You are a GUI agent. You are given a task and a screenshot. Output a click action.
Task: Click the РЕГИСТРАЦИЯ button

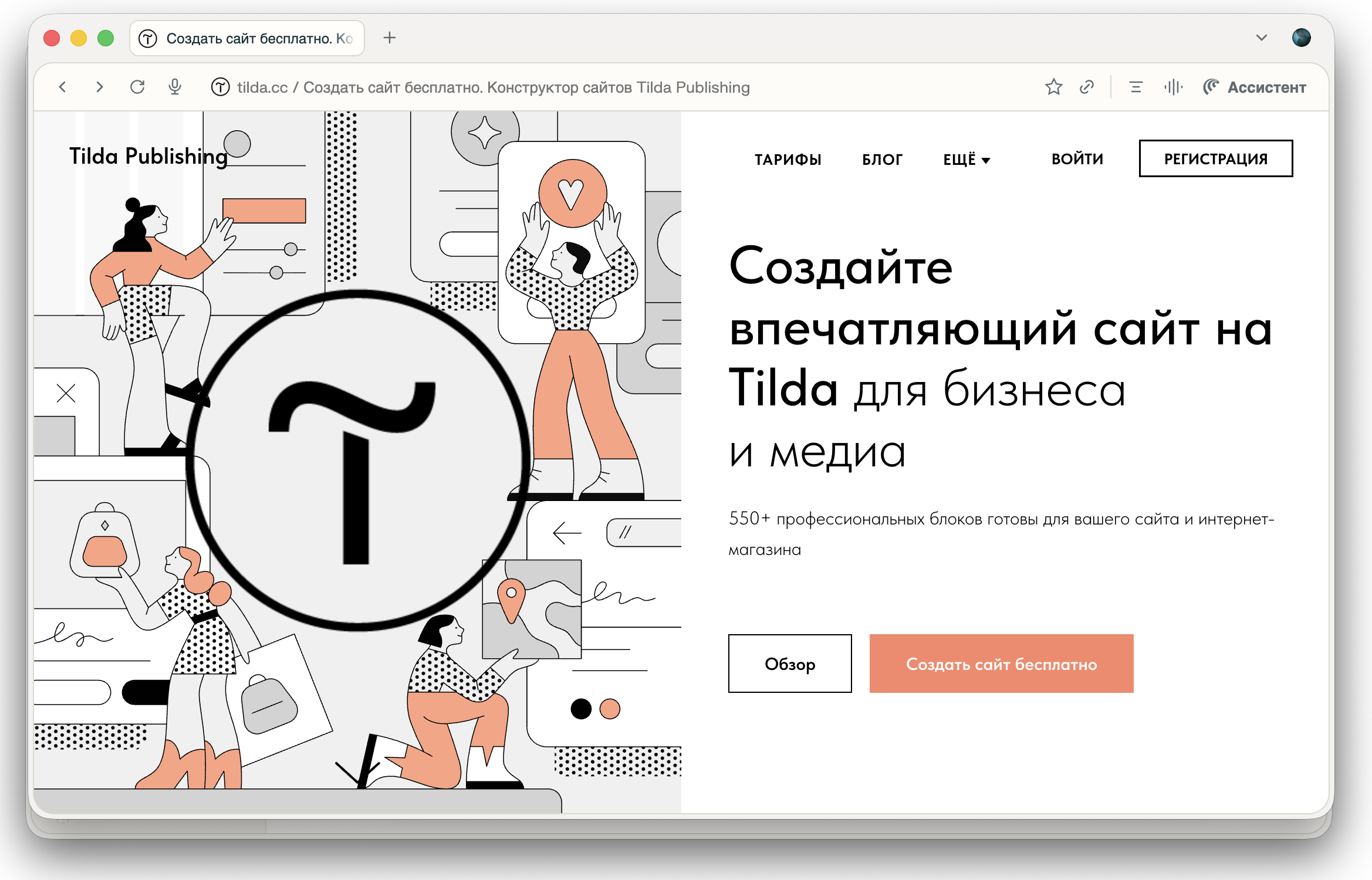1216,158
